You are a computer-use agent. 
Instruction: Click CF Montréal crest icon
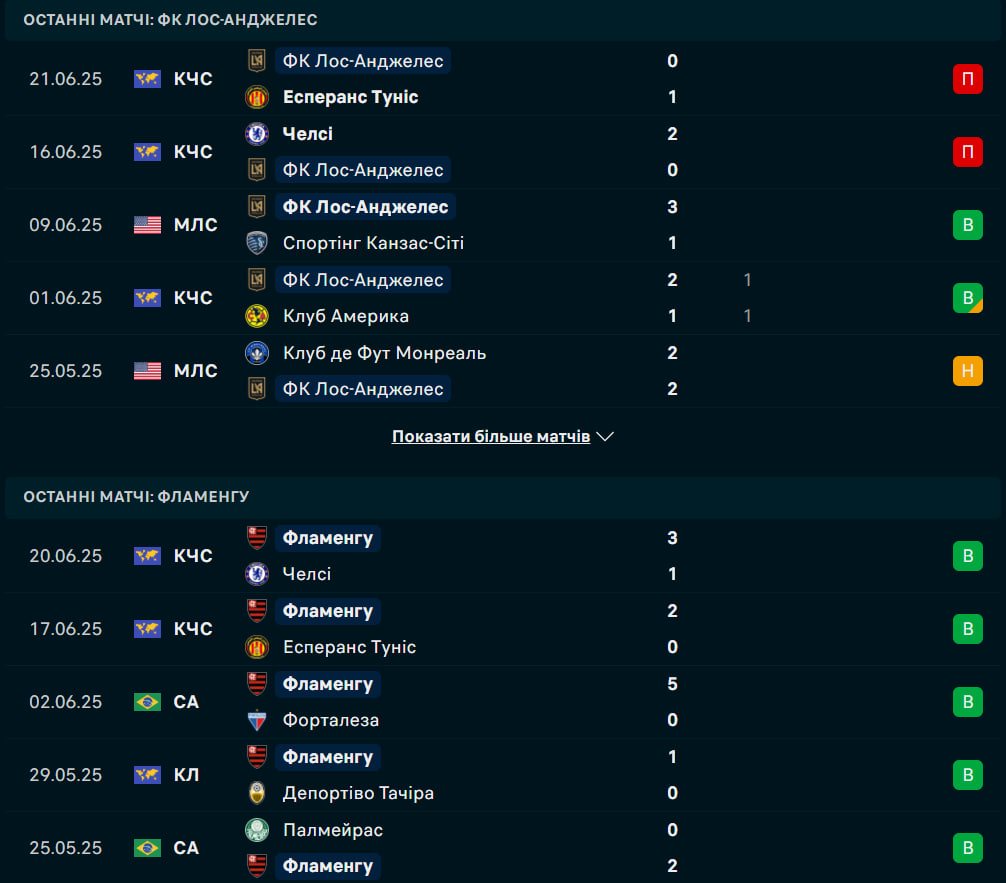pos(257,353)
